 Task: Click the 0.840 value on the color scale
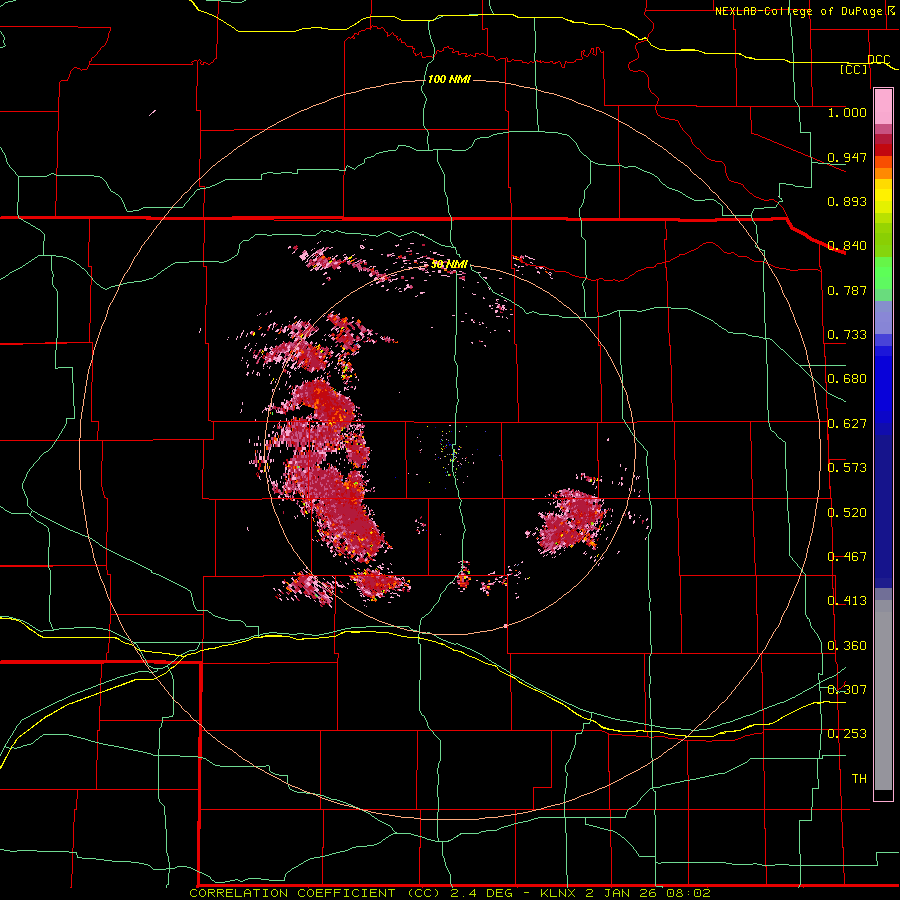pos(847,246)
